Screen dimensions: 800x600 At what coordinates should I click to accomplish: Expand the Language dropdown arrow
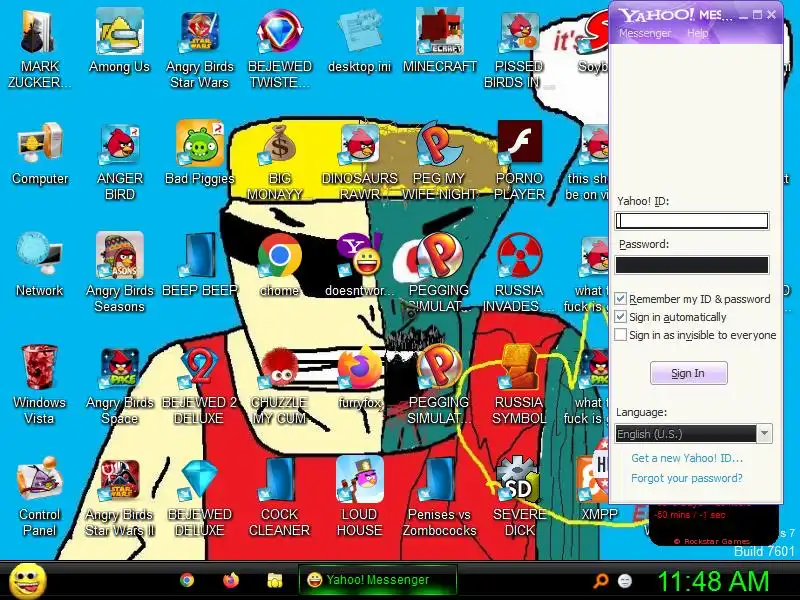pos(764,434)
